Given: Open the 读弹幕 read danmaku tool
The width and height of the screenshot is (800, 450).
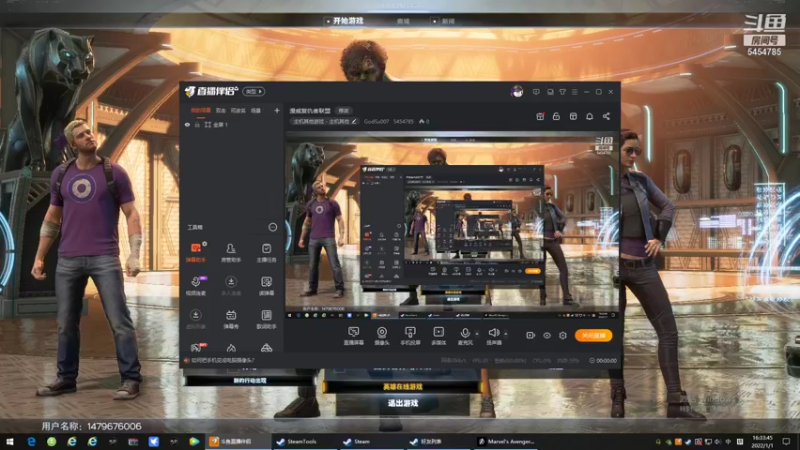Looking at the screenshot, I should [266, 286].
